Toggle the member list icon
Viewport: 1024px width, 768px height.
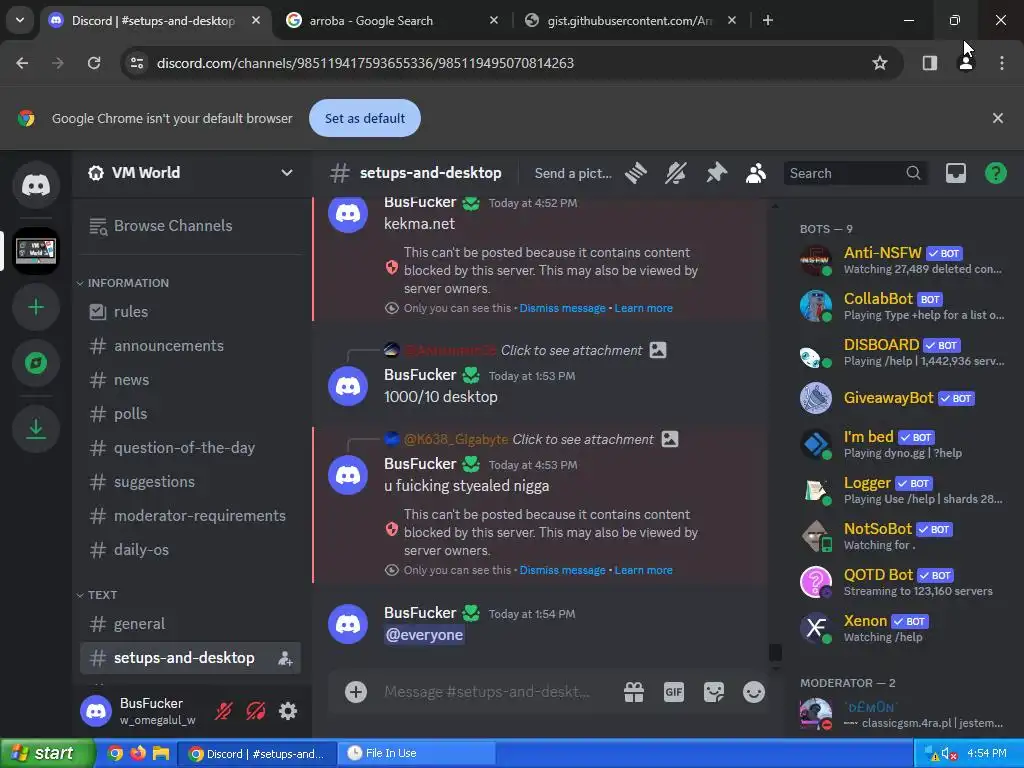[756, 173]
